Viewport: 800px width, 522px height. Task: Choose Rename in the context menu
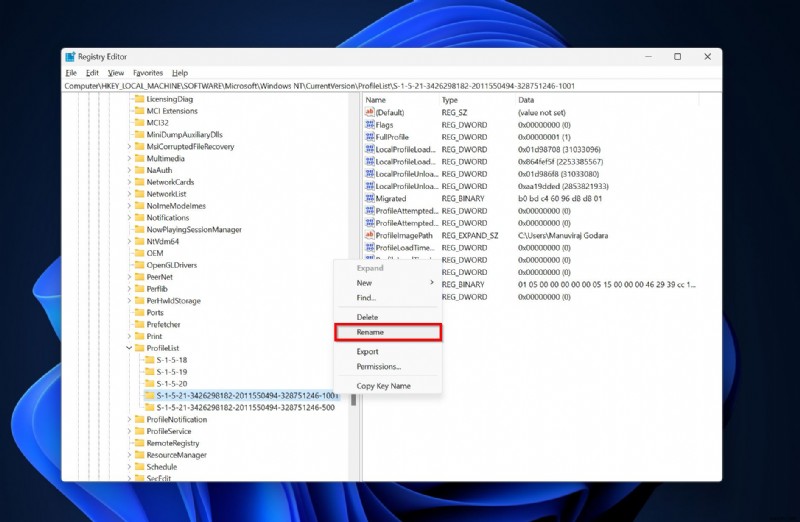(388, 332)
